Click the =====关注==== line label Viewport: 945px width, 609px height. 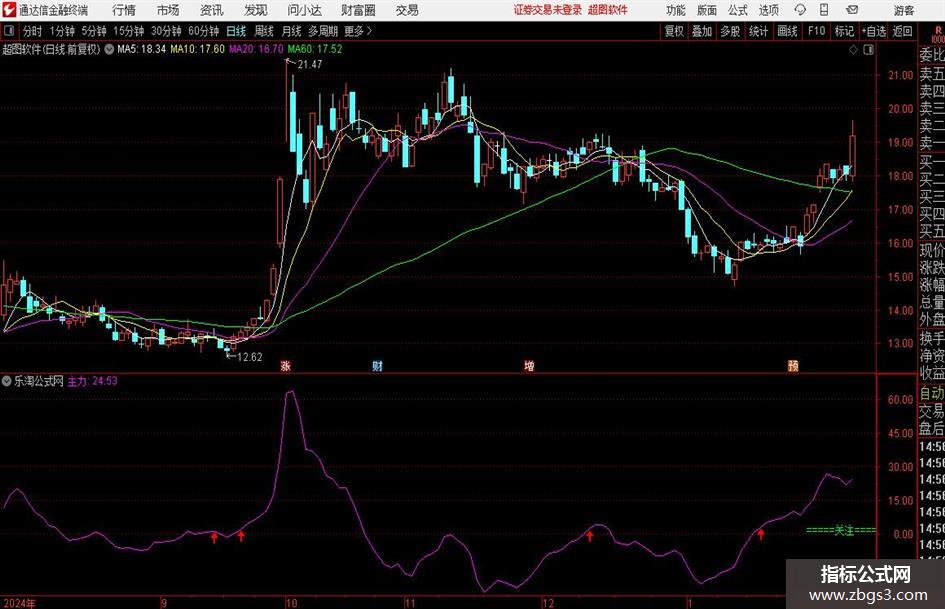click(x=841, y=531)
